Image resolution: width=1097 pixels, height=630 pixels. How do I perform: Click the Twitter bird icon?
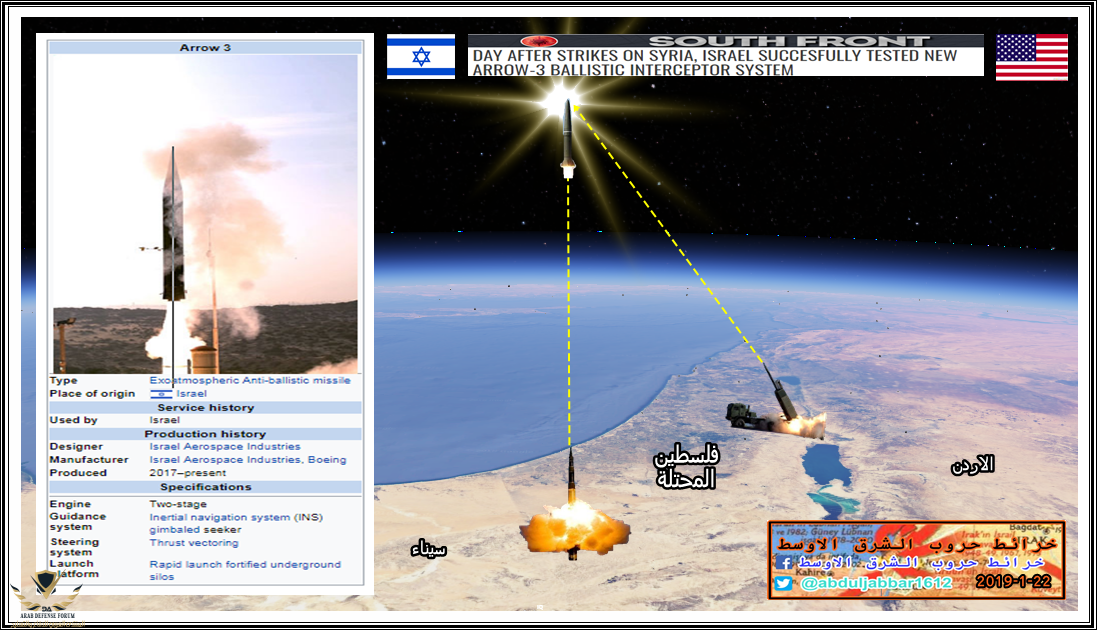(x=784, y=583)
